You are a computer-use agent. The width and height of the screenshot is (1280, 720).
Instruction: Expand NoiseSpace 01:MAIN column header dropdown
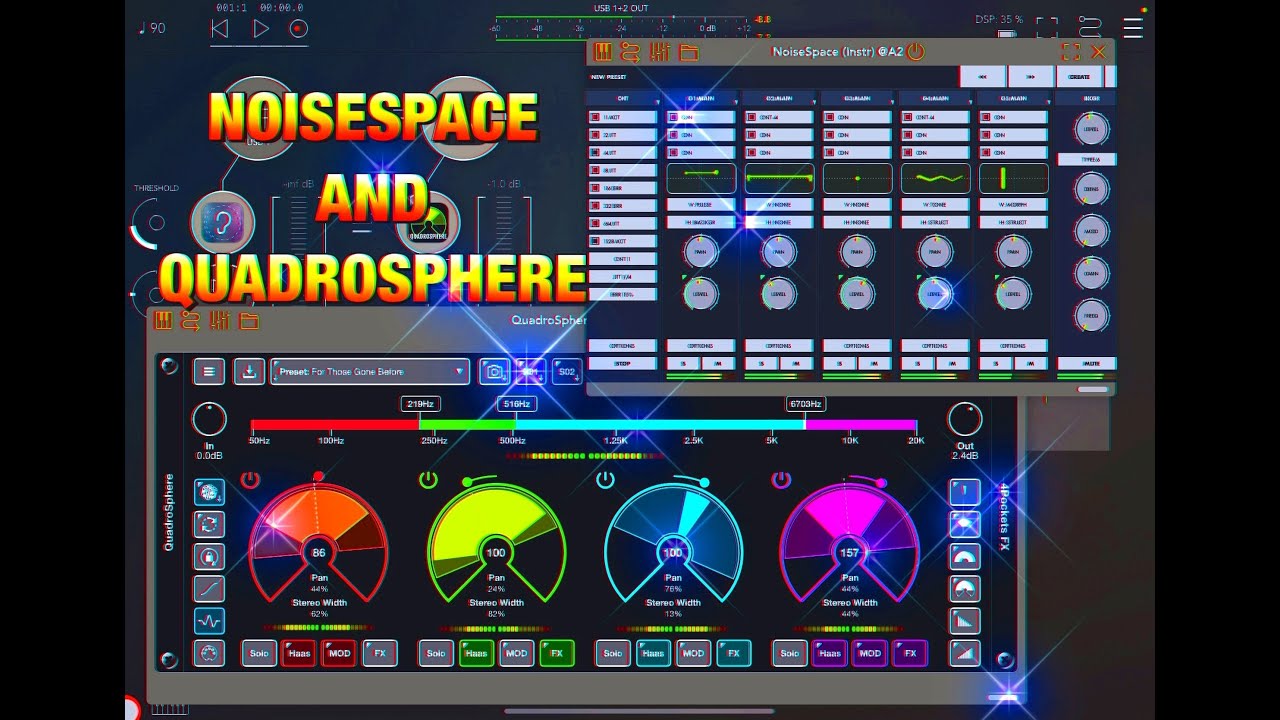point(735,102)
